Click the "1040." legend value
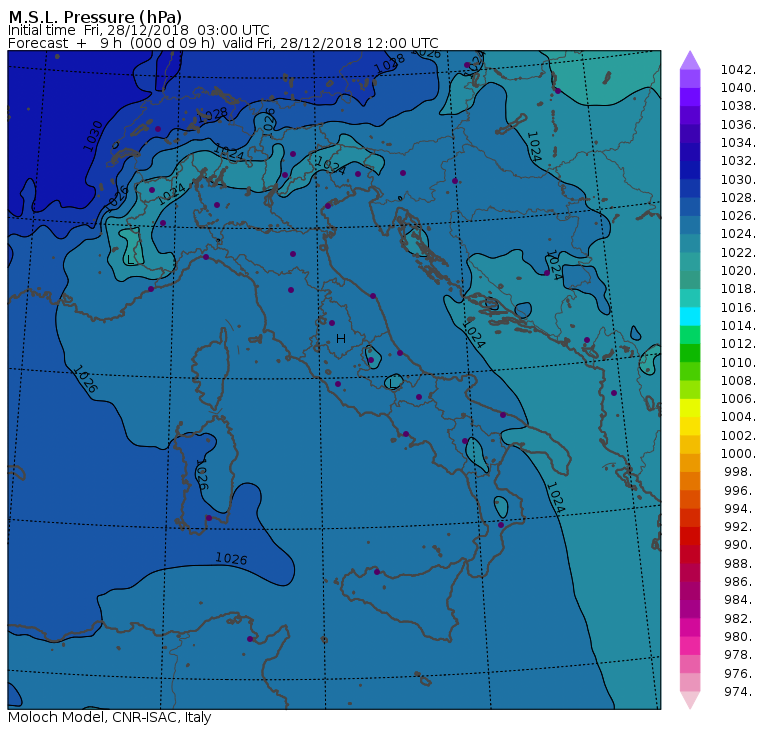The height and width of the screenshot is (731, 760). pyautogui.click(x=738, y=88)
